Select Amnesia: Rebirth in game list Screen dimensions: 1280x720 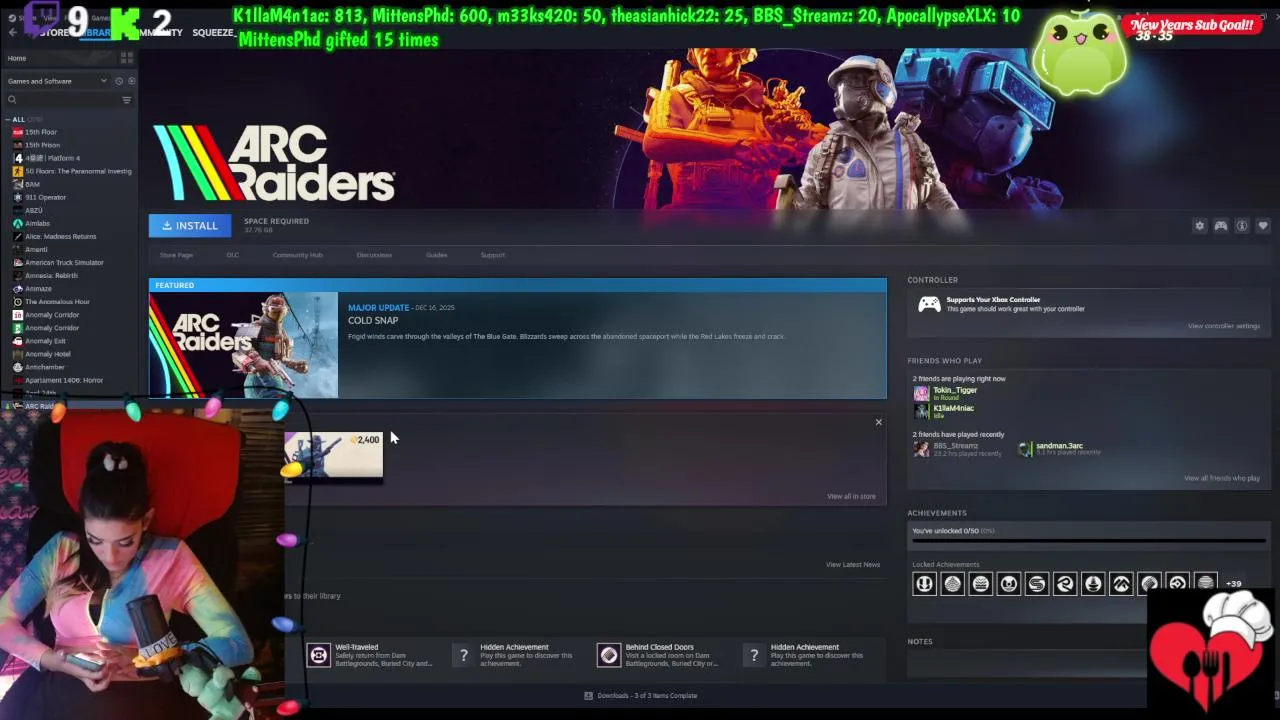(x=51, y=275)
